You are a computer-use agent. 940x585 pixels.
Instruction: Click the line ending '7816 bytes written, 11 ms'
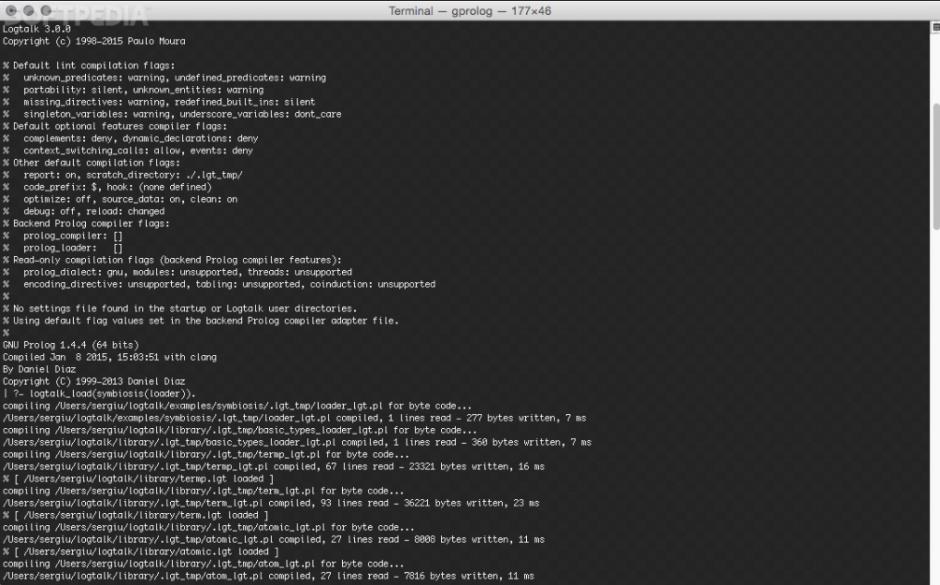point(269,576)
